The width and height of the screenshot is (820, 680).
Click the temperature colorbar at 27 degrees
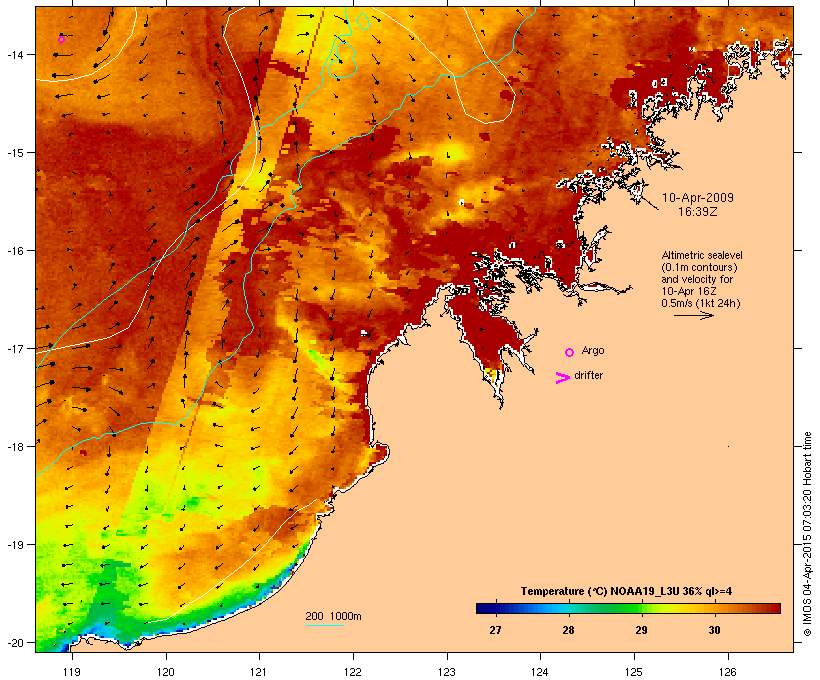(x=495, y=608)
